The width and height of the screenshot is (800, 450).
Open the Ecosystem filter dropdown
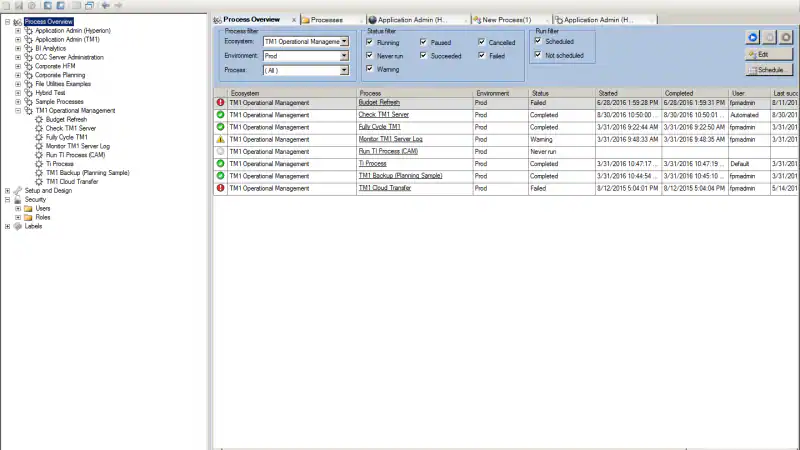(x=344, y=41)
